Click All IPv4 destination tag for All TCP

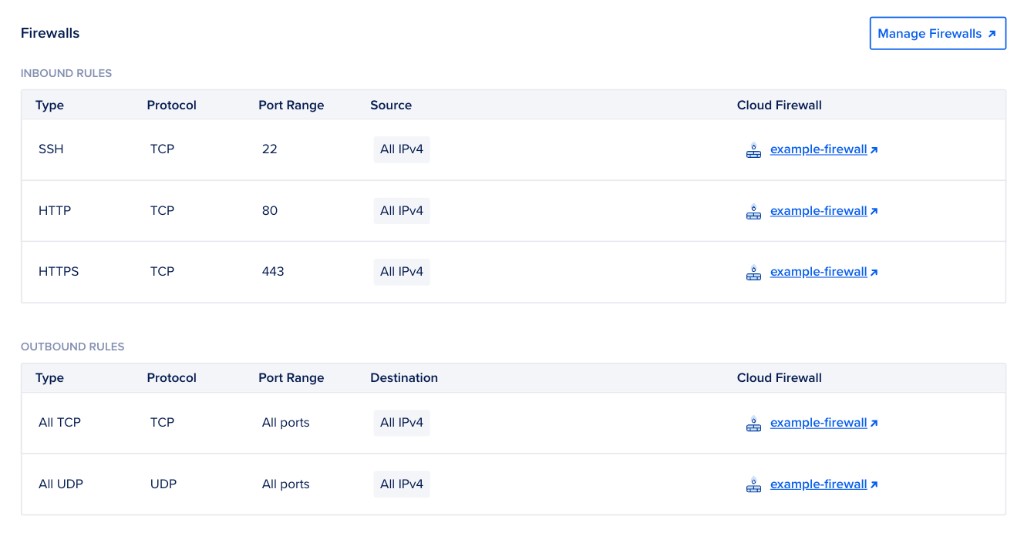(402, 422)
